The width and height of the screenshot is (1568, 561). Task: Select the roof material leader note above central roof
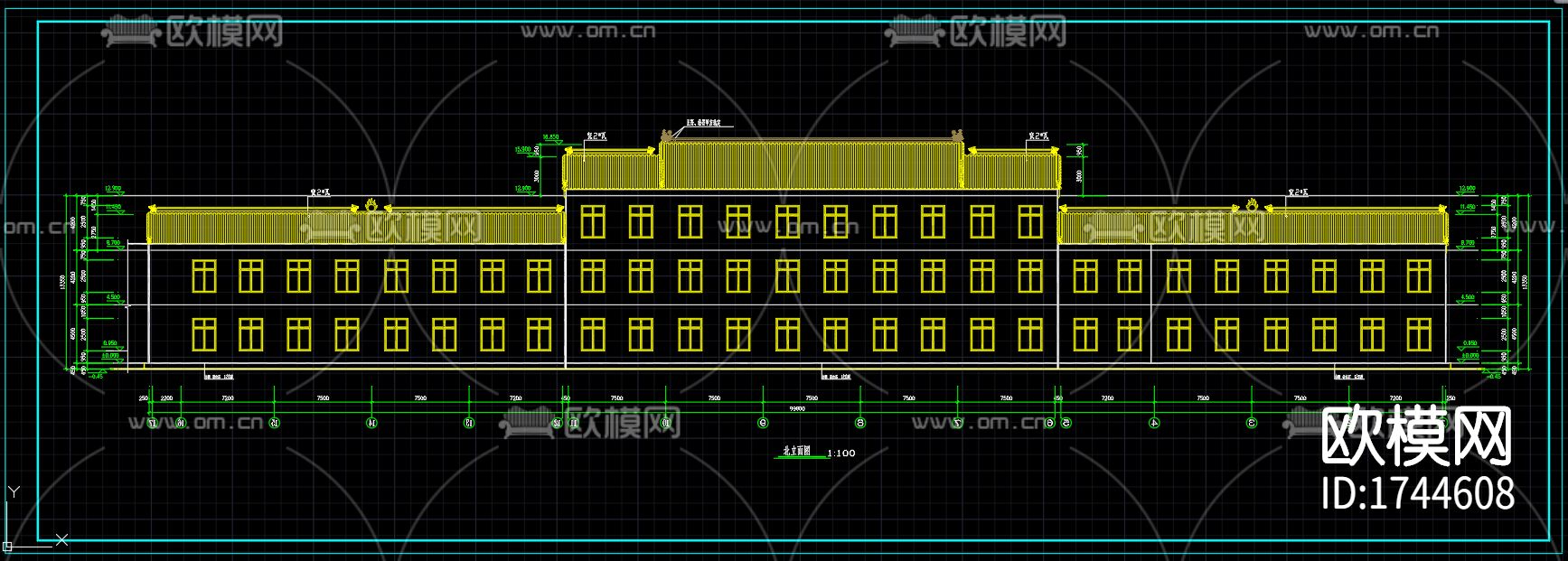[x=702, y=122]
